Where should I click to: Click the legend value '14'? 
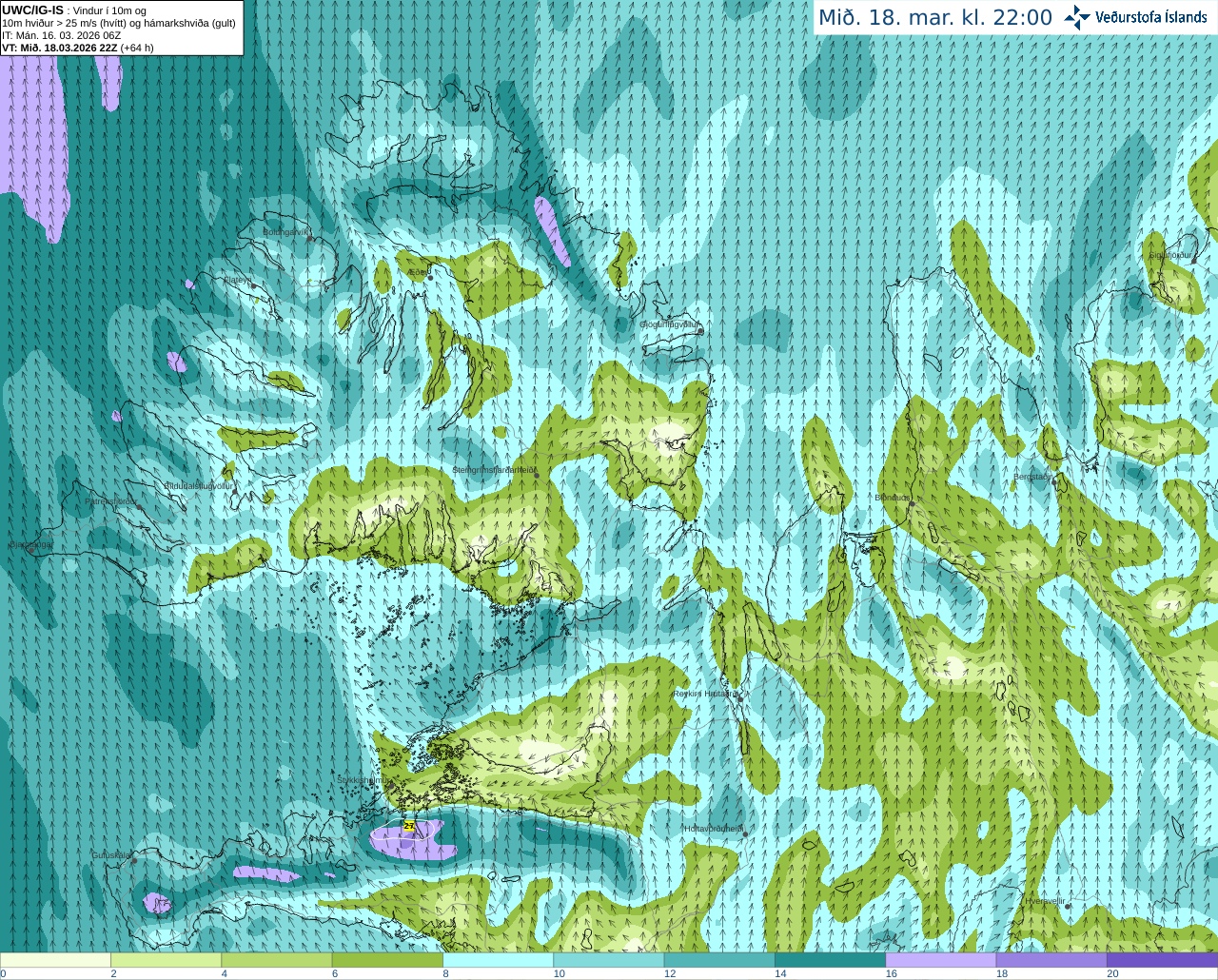coord(780,973)
